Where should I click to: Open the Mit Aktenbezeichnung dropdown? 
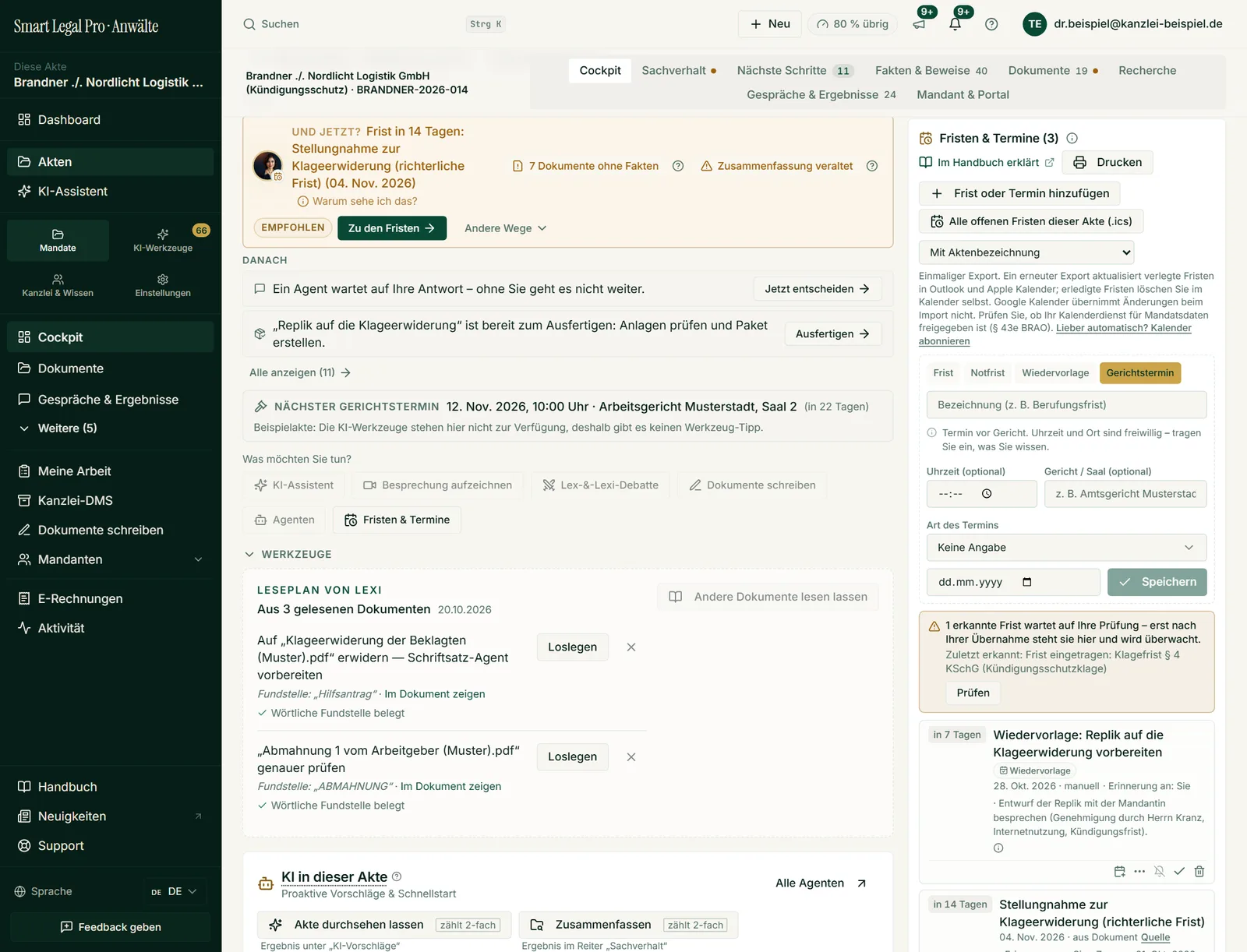(1026, 252)
